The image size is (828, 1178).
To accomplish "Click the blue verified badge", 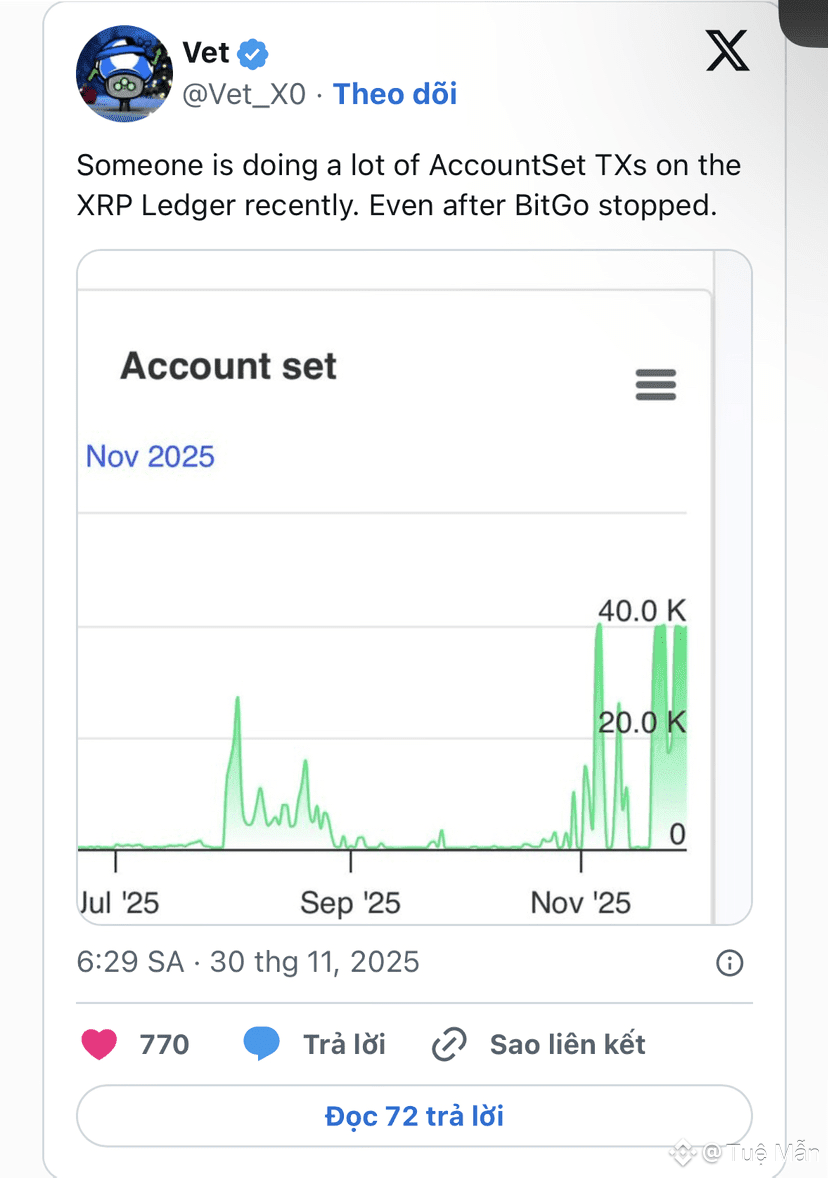I will [254, 52].
